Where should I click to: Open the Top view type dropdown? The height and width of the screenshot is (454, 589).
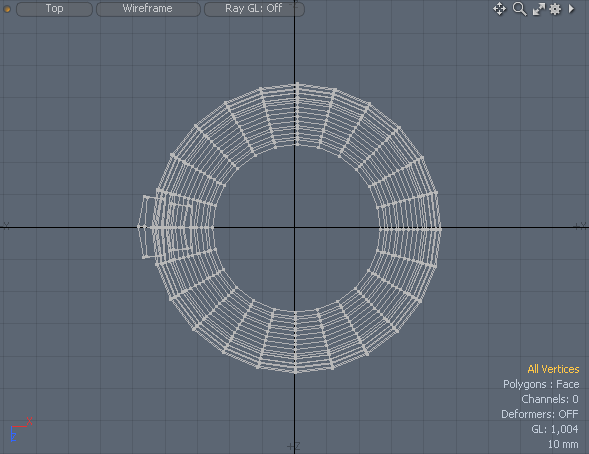tap(54, 9)
